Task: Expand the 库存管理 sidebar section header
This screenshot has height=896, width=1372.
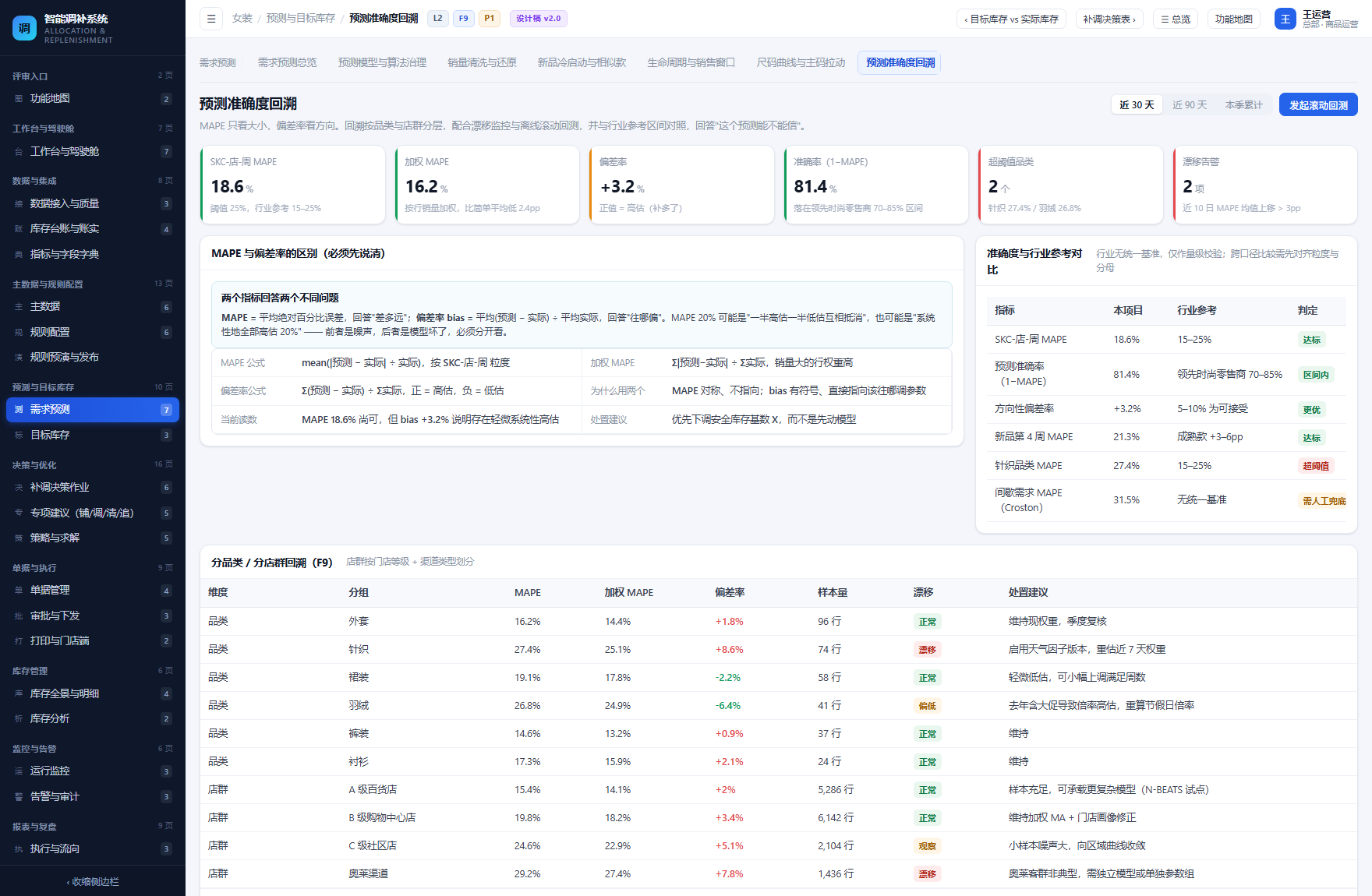Action: 93,671
